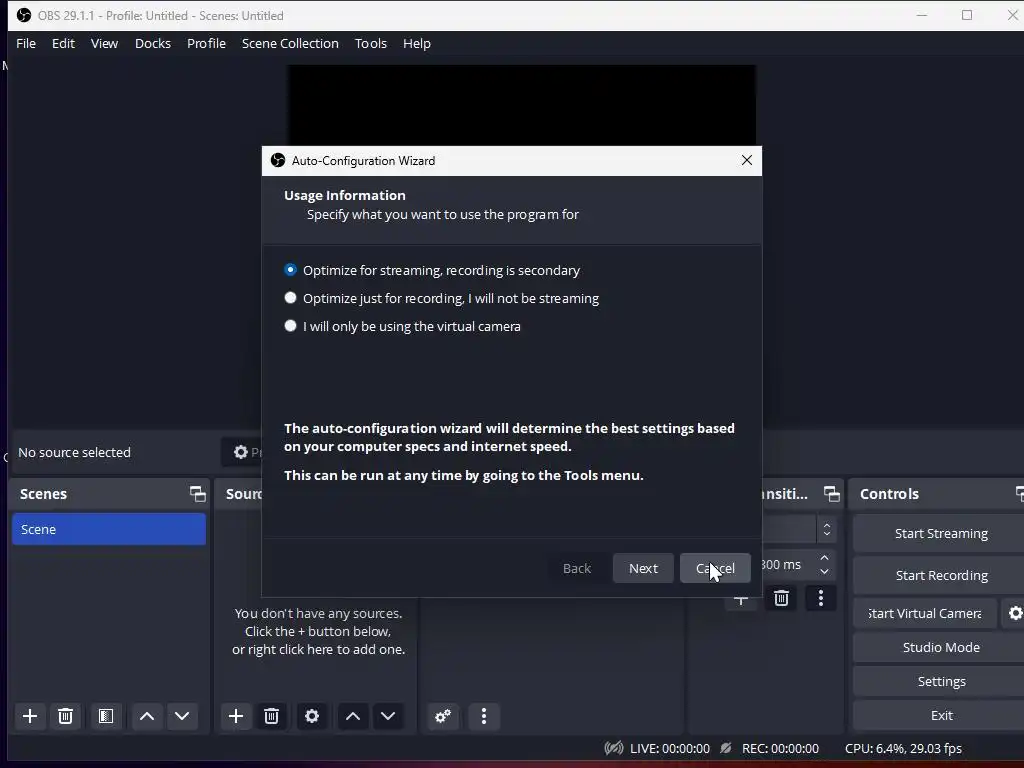The height and width of the screenshot is (768, 1024).
Task: Select the Scene item in Scenes list
Action: pos(109,529)
